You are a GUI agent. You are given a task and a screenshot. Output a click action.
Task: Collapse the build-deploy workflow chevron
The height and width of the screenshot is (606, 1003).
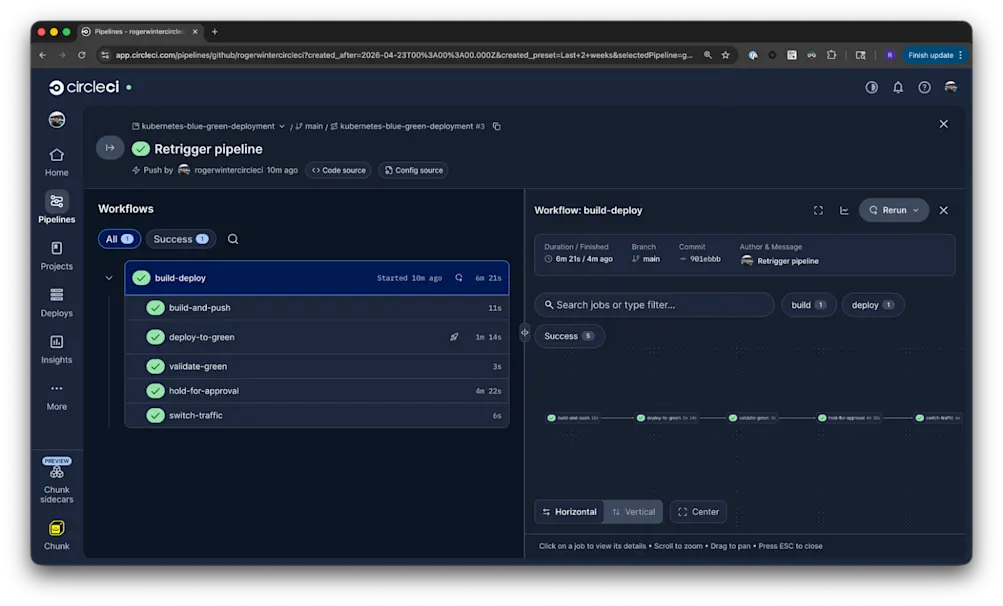(x=109, y=278)
